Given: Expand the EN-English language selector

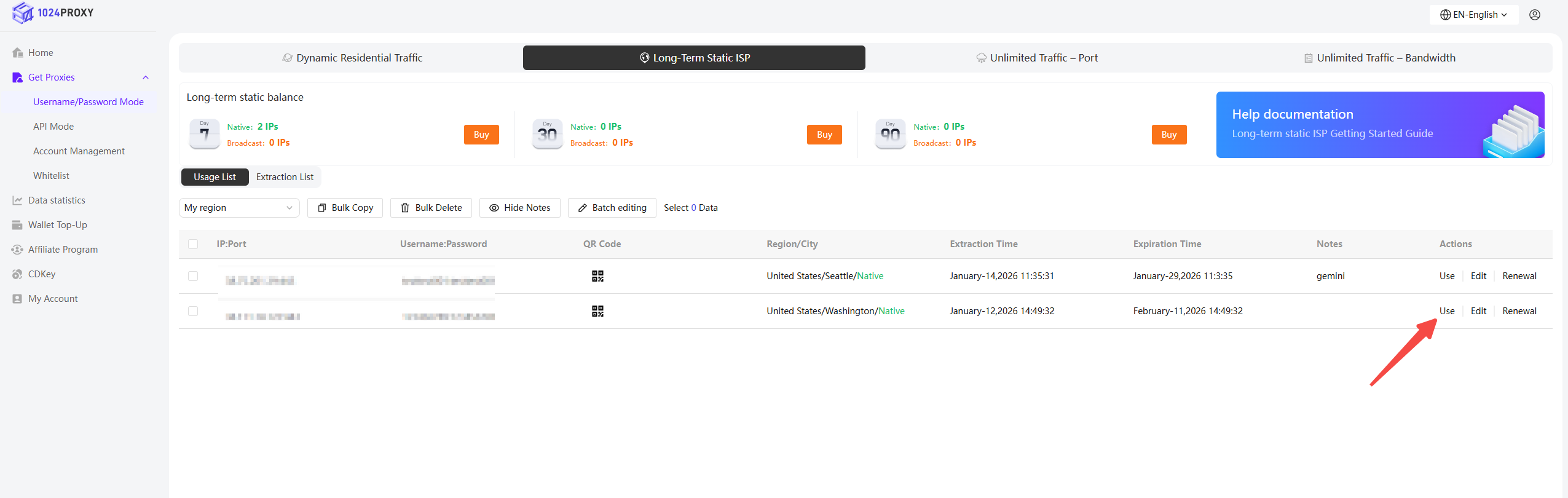Looking at the screenshot, I should (1473, 15).
